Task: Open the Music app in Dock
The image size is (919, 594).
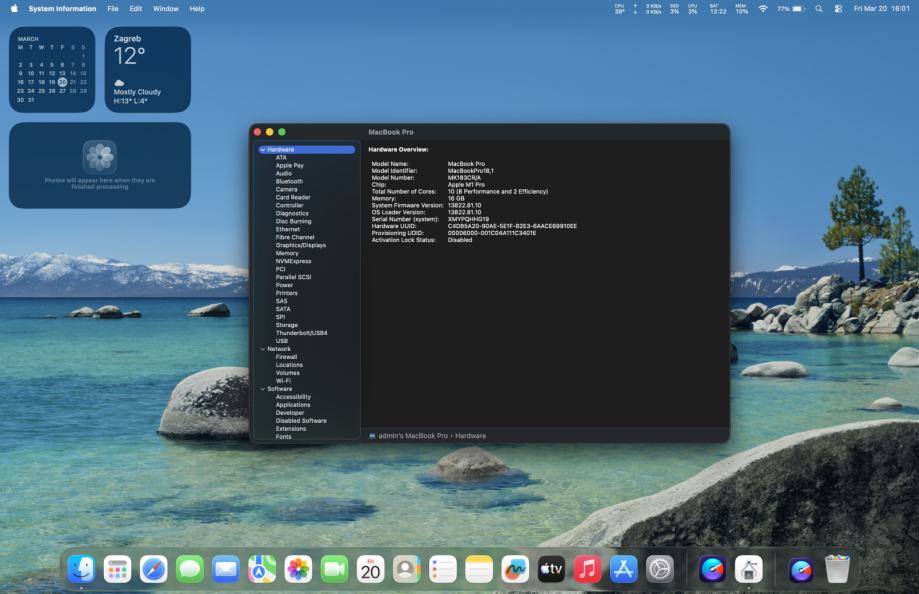Action: point(588,569)
